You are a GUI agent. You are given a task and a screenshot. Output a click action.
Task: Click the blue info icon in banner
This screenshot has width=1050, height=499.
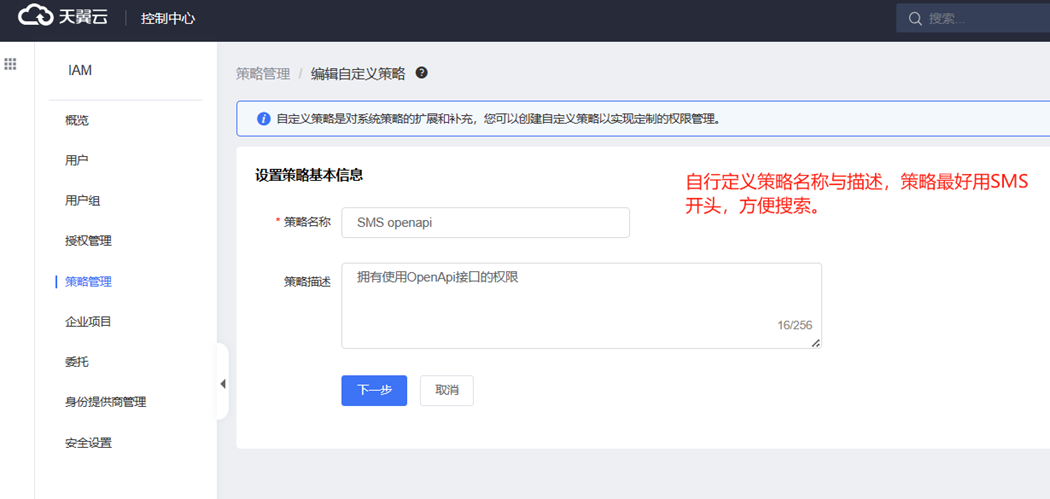click(264, 118)
